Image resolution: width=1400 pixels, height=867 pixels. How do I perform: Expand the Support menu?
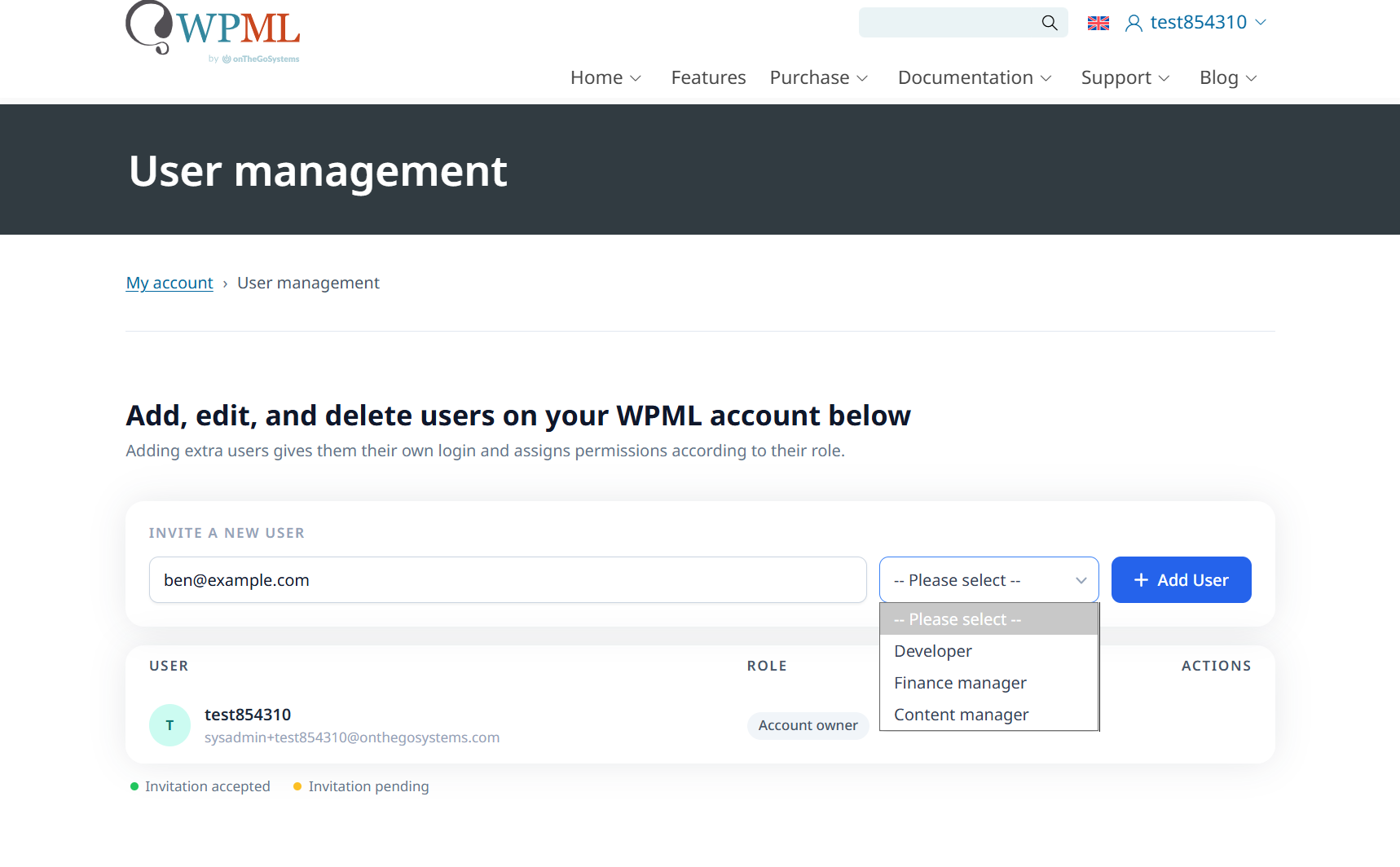click(x=1125, y=77)
